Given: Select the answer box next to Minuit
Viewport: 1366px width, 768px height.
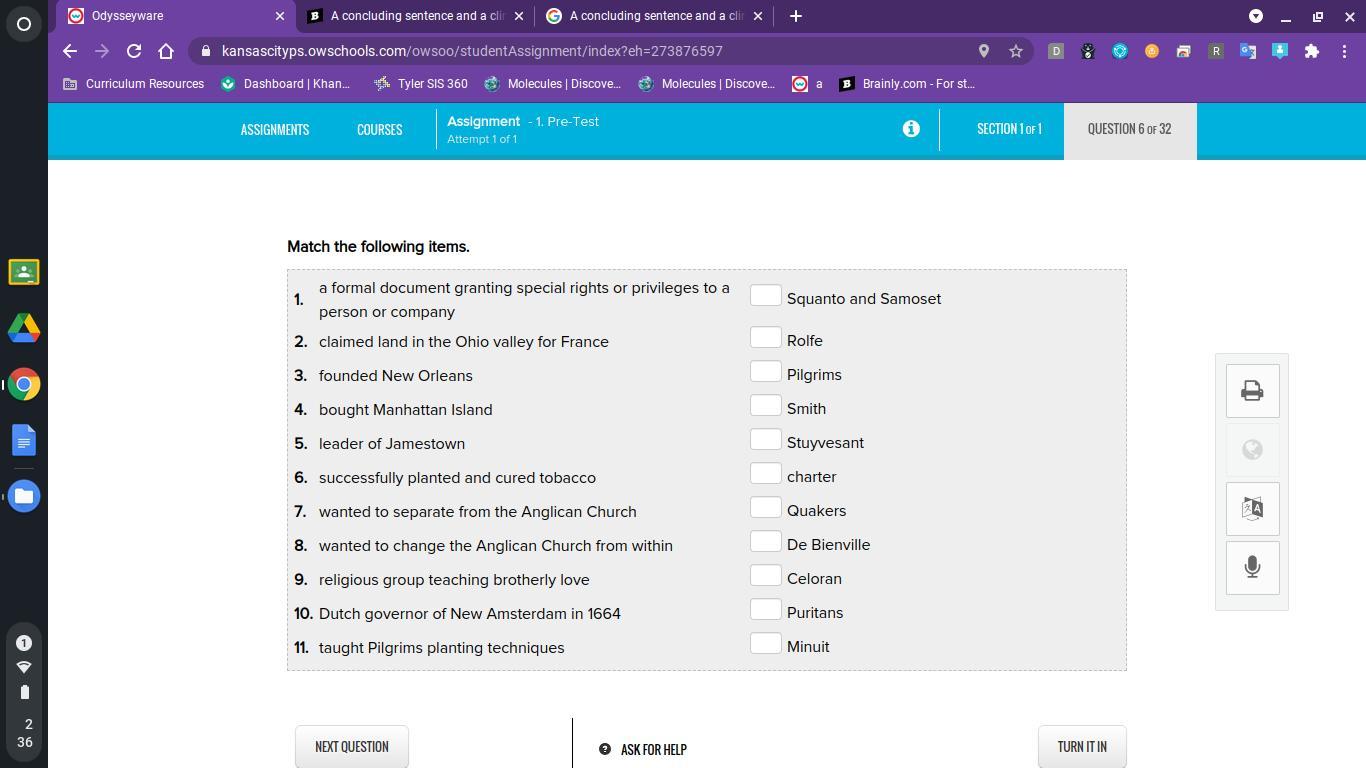Looking at the screenshot, I should [x=765, y=644].
